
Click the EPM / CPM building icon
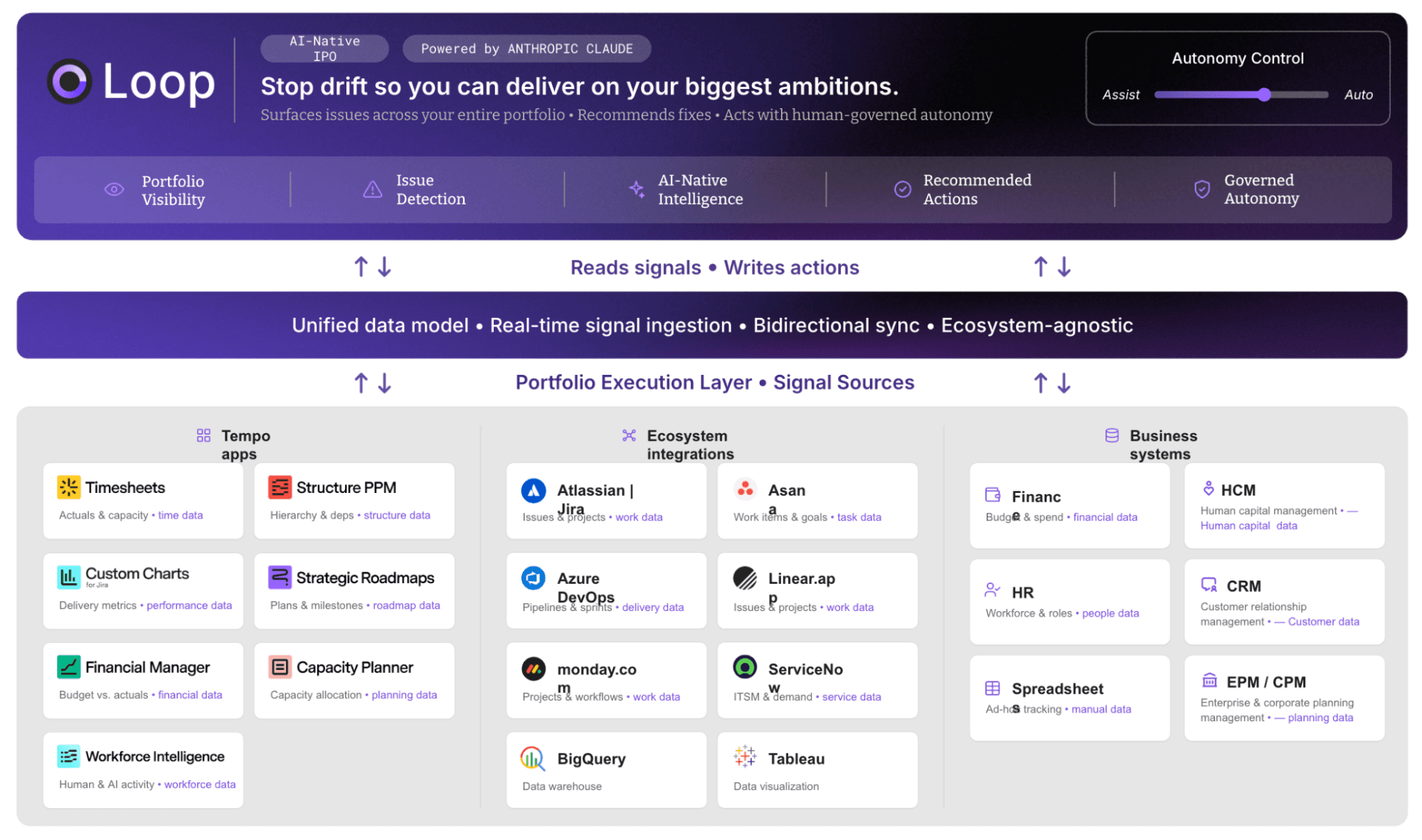tap(1209, 680)
